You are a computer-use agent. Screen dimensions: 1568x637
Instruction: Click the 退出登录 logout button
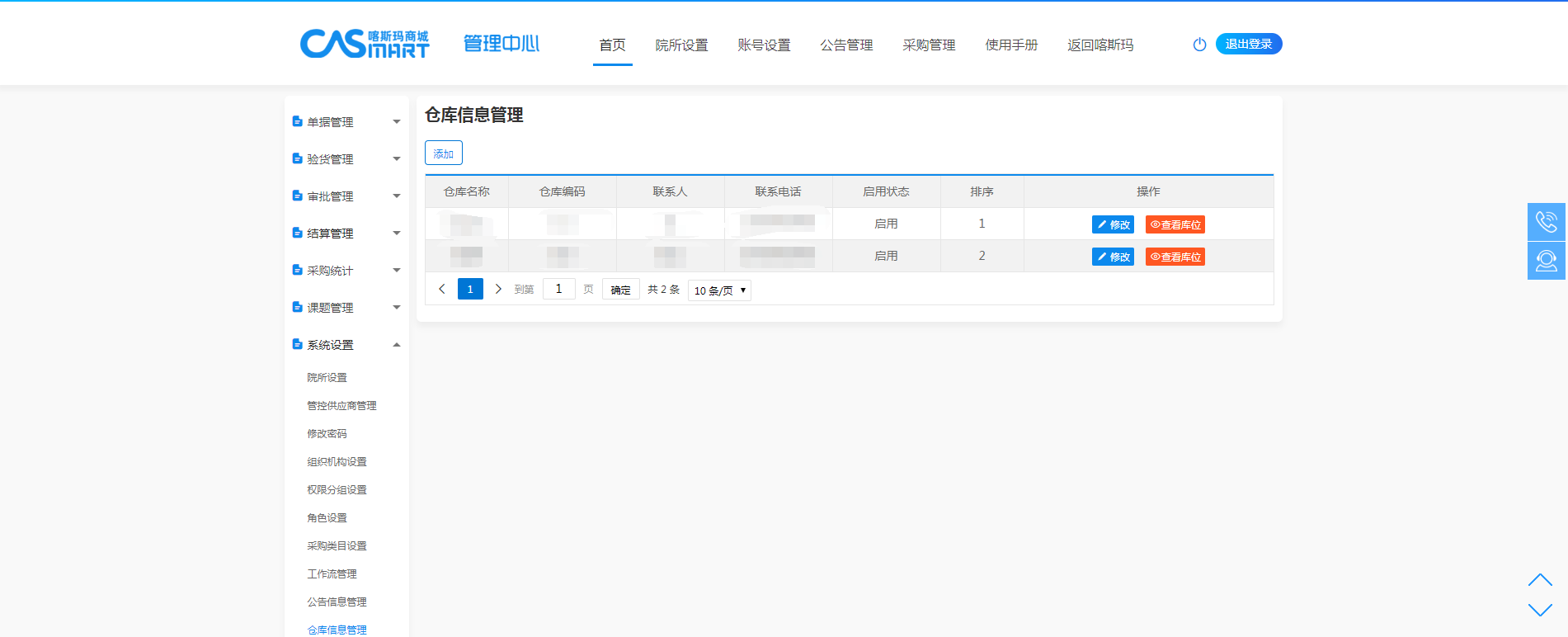tap(1248, 44)
